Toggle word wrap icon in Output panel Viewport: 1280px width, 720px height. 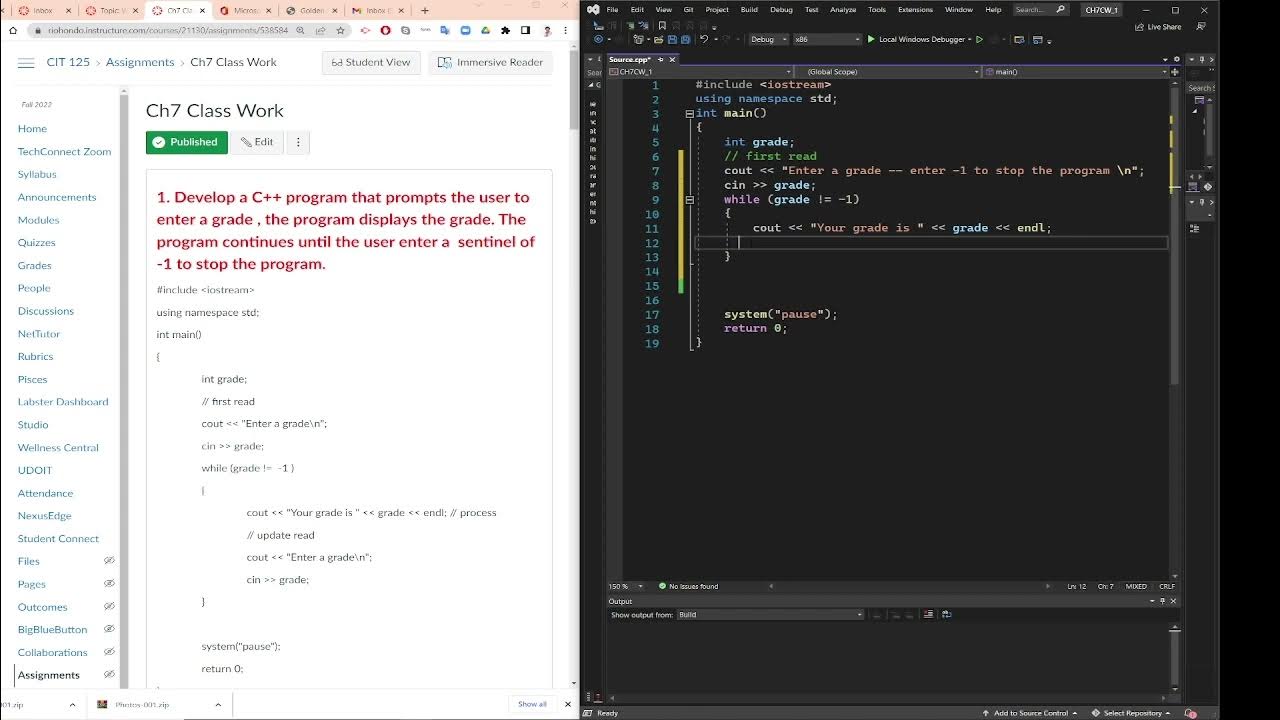coord(928,614)
